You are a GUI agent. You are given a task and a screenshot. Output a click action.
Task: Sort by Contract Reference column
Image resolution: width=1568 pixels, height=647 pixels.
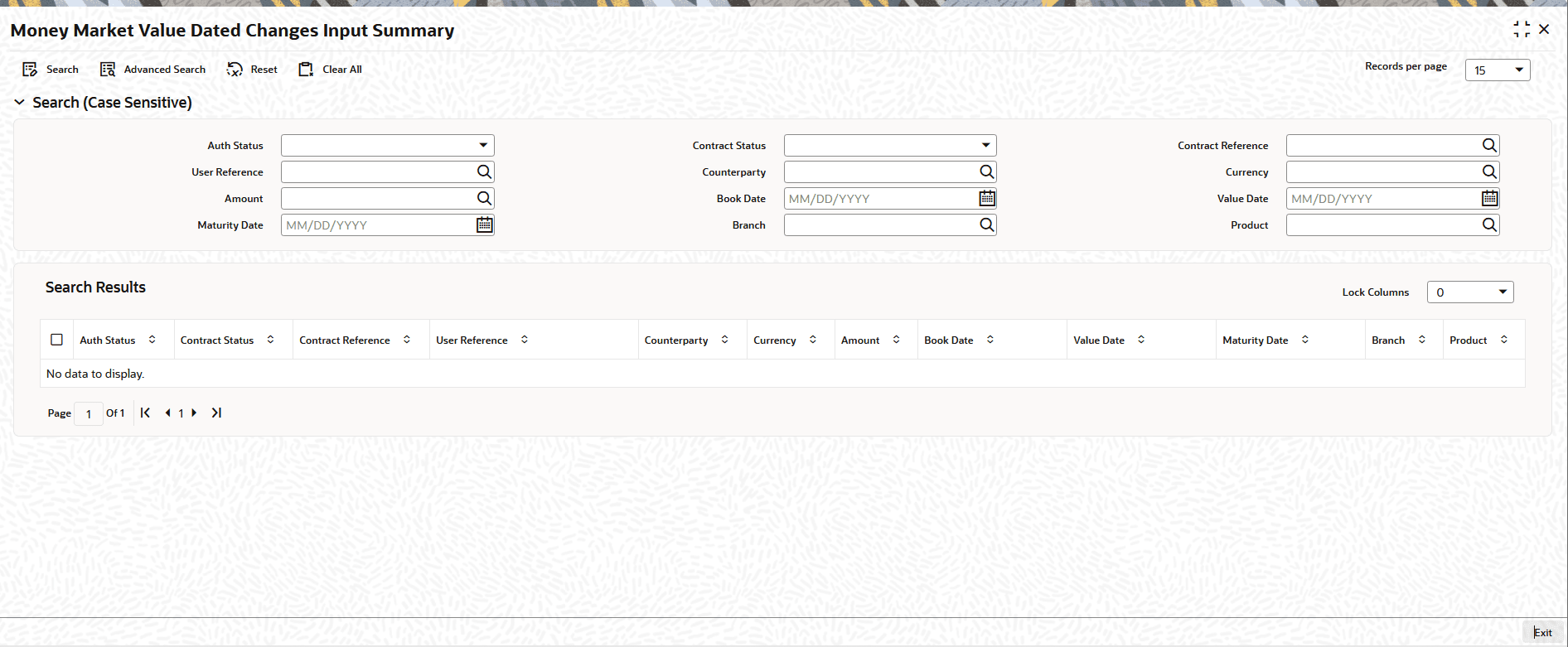point(407,340)
